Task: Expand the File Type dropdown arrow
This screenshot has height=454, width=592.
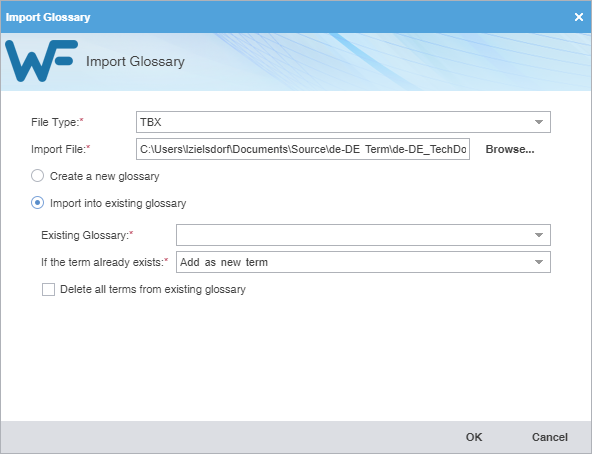Action: 539,122
